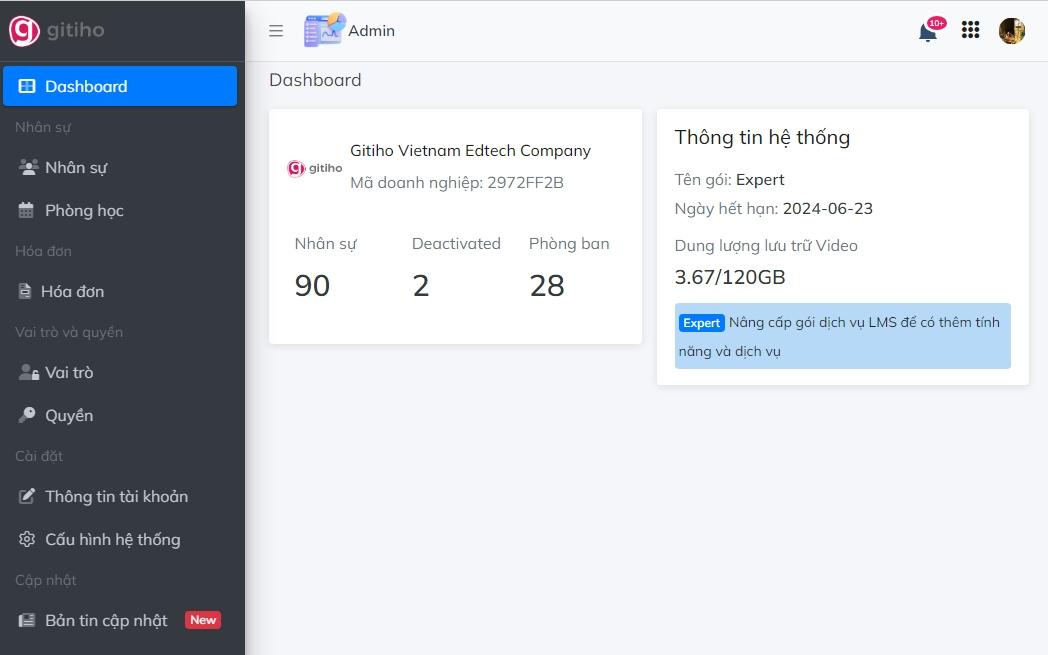Click the Quyền key icon
The height and width of the screenshot is (655, 1048).
pyautogui.click(x=27, y=415)
